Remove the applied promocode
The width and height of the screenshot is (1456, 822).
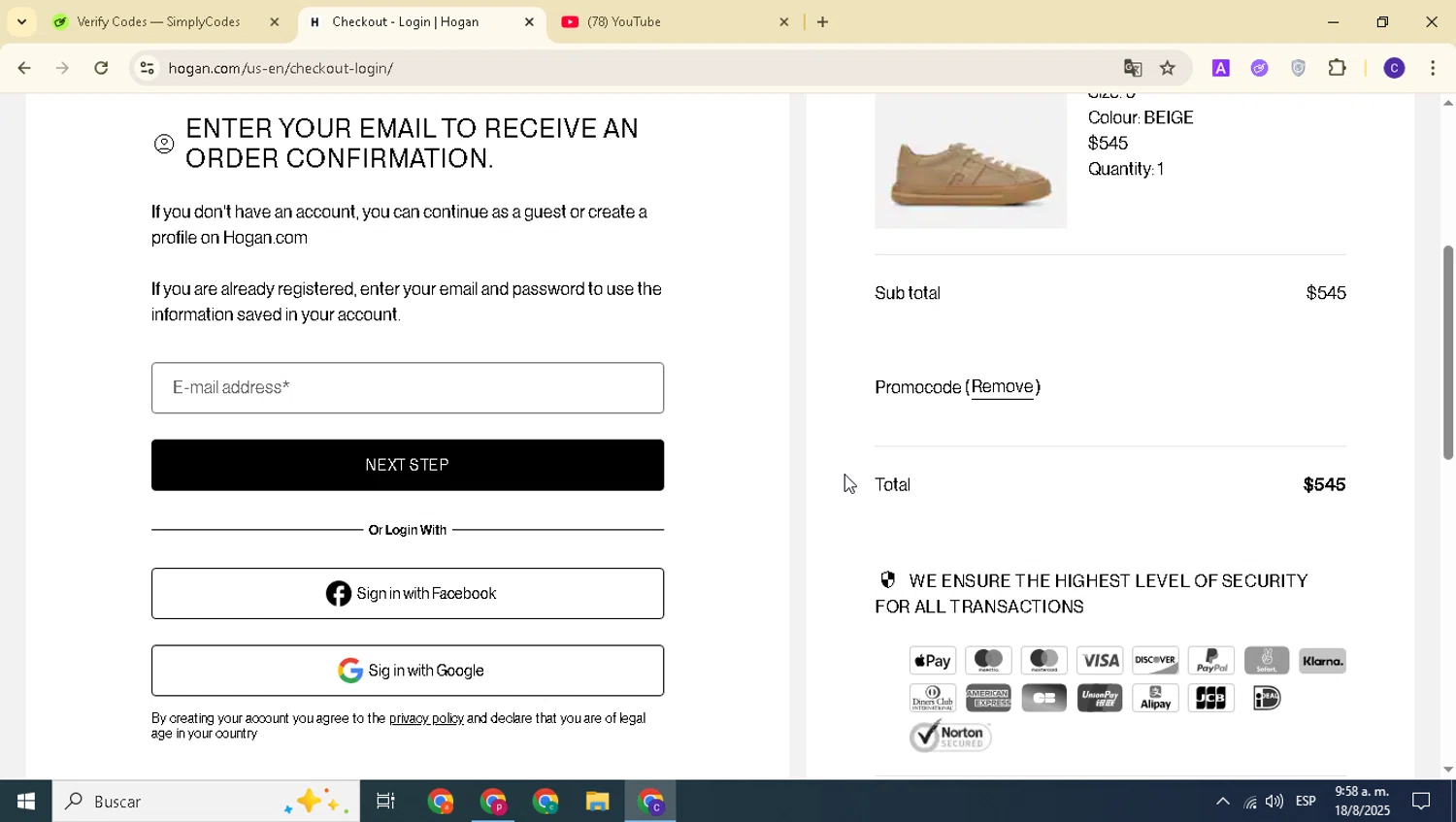coord(1003,387)
